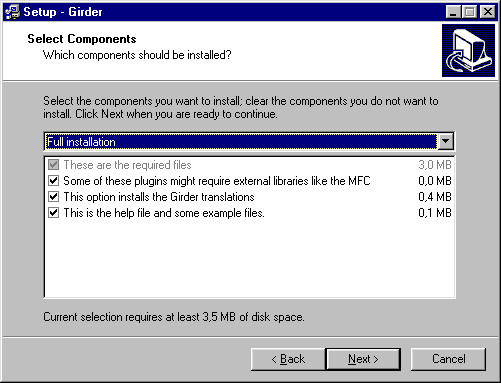Cancel the Girder installation
The height and width of the screenshot is (383, 501).
click(448, 359)
